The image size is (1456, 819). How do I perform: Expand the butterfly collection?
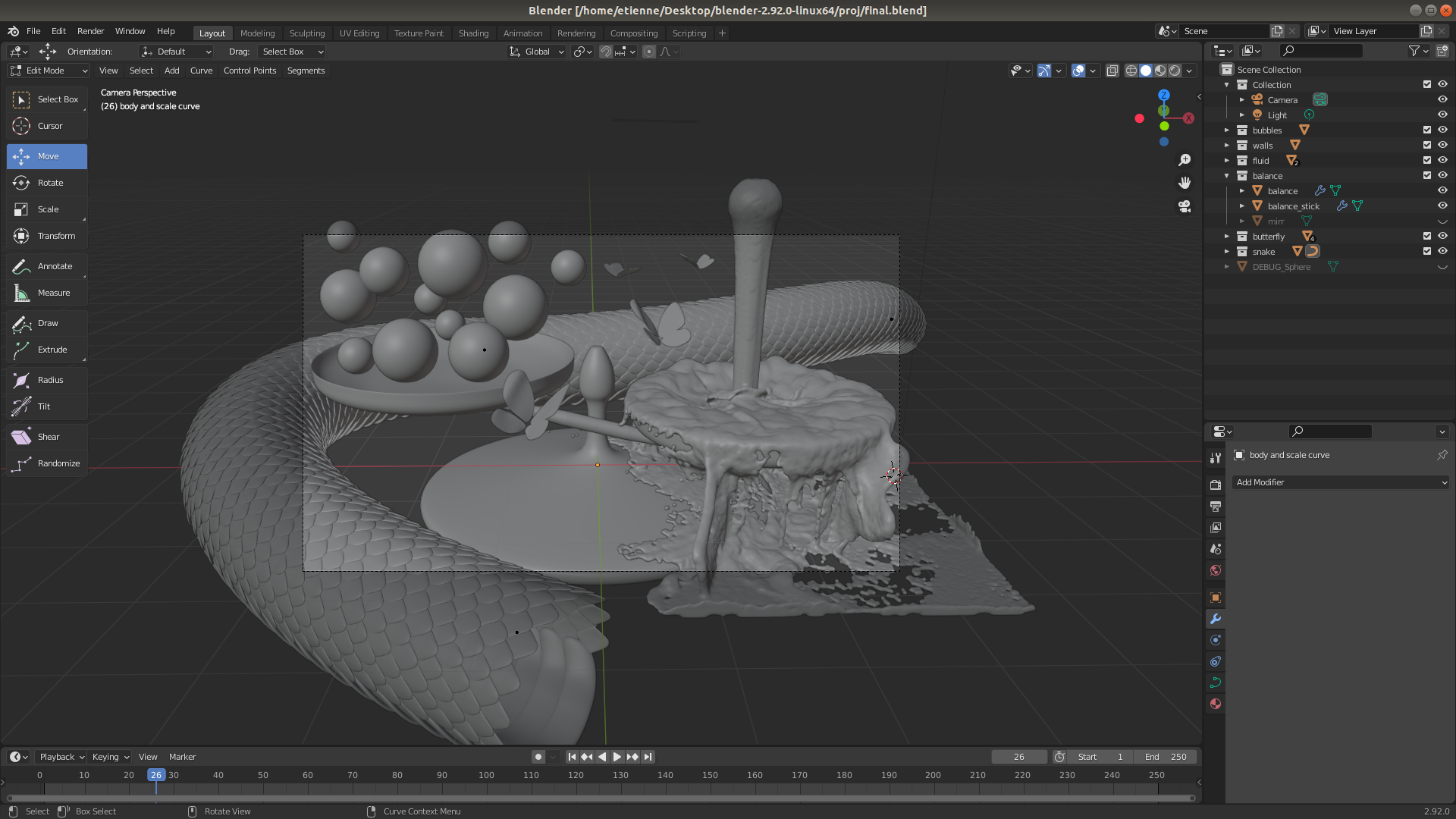click(x=1227, y=237)
